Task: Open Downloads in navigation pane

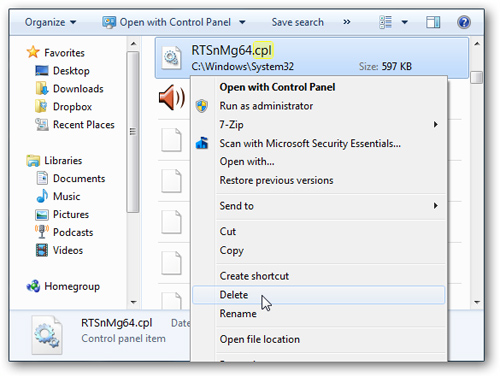Action: 78,89
